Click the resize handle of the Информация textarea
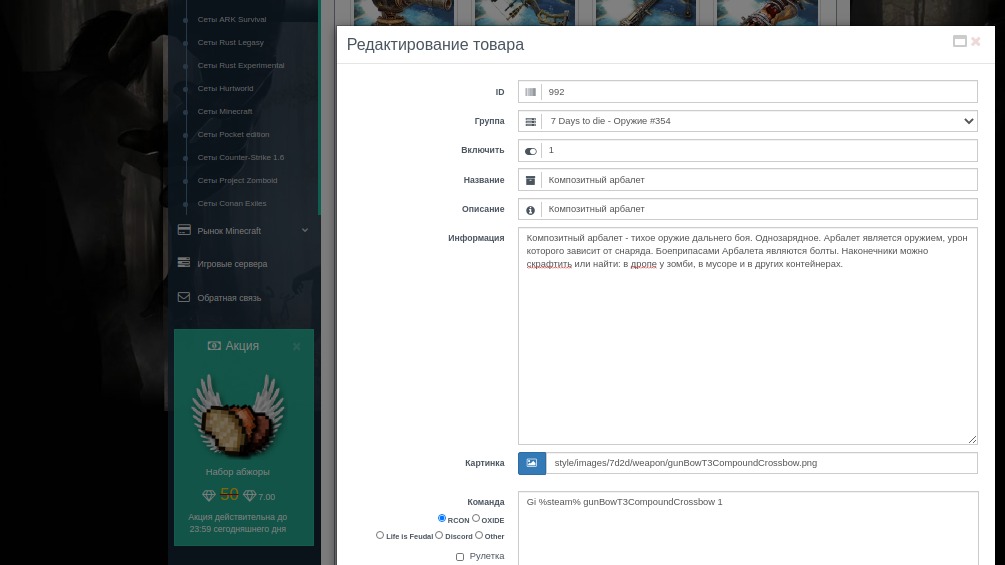Image resolution: width=1005 pixels, height=565 pixels. pos(972,439)
